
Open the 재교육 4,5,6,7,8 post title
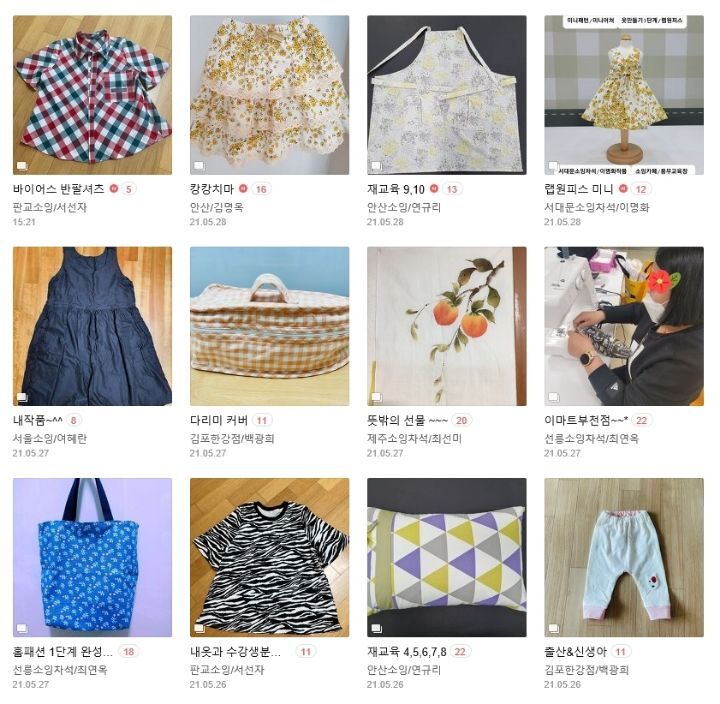407,652
